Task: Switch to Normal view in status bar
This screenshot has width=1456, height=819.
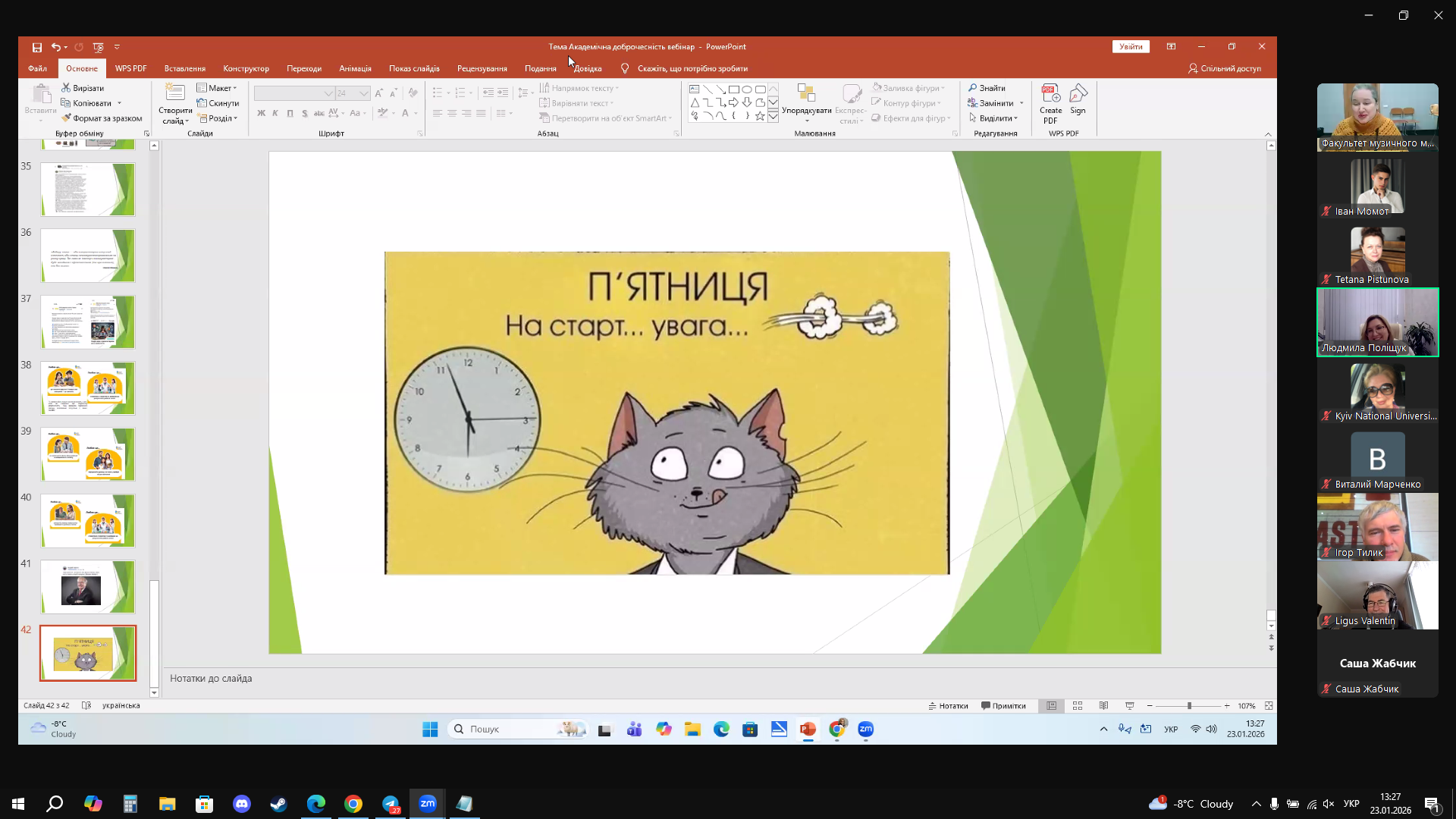Action: (1051, 706)
